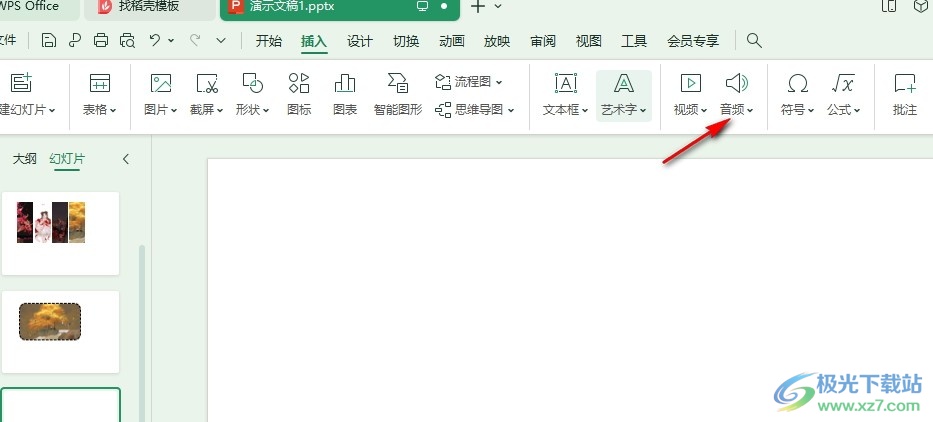Switch to the 视图 ribbon tab
Screen dimensions: 933x422
(x=588, y=41)
